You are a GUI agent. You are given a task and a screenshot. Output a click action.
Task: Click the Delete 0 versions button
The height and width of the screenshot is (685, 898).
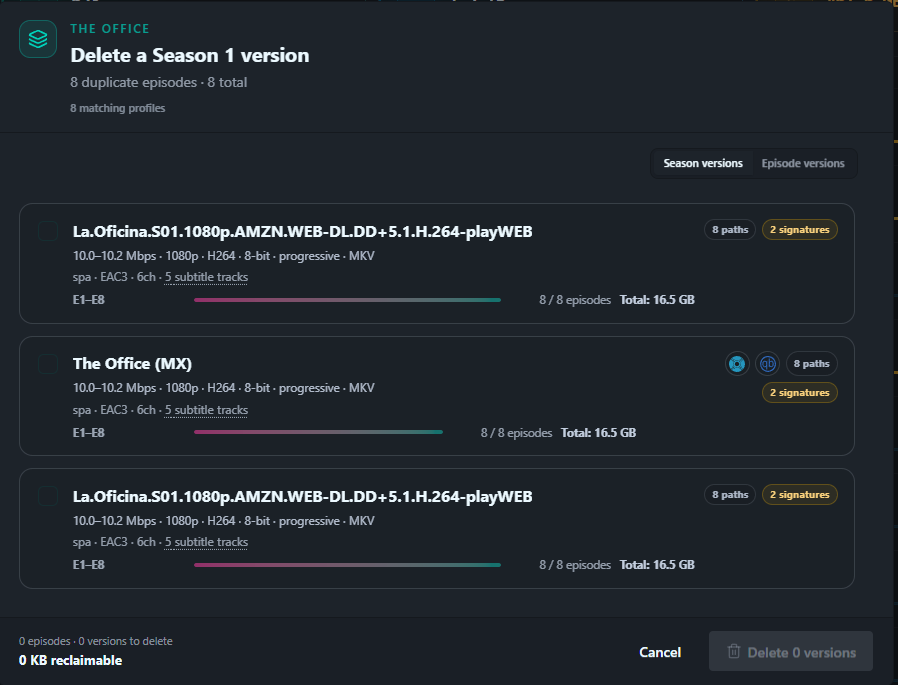point(791,652)
